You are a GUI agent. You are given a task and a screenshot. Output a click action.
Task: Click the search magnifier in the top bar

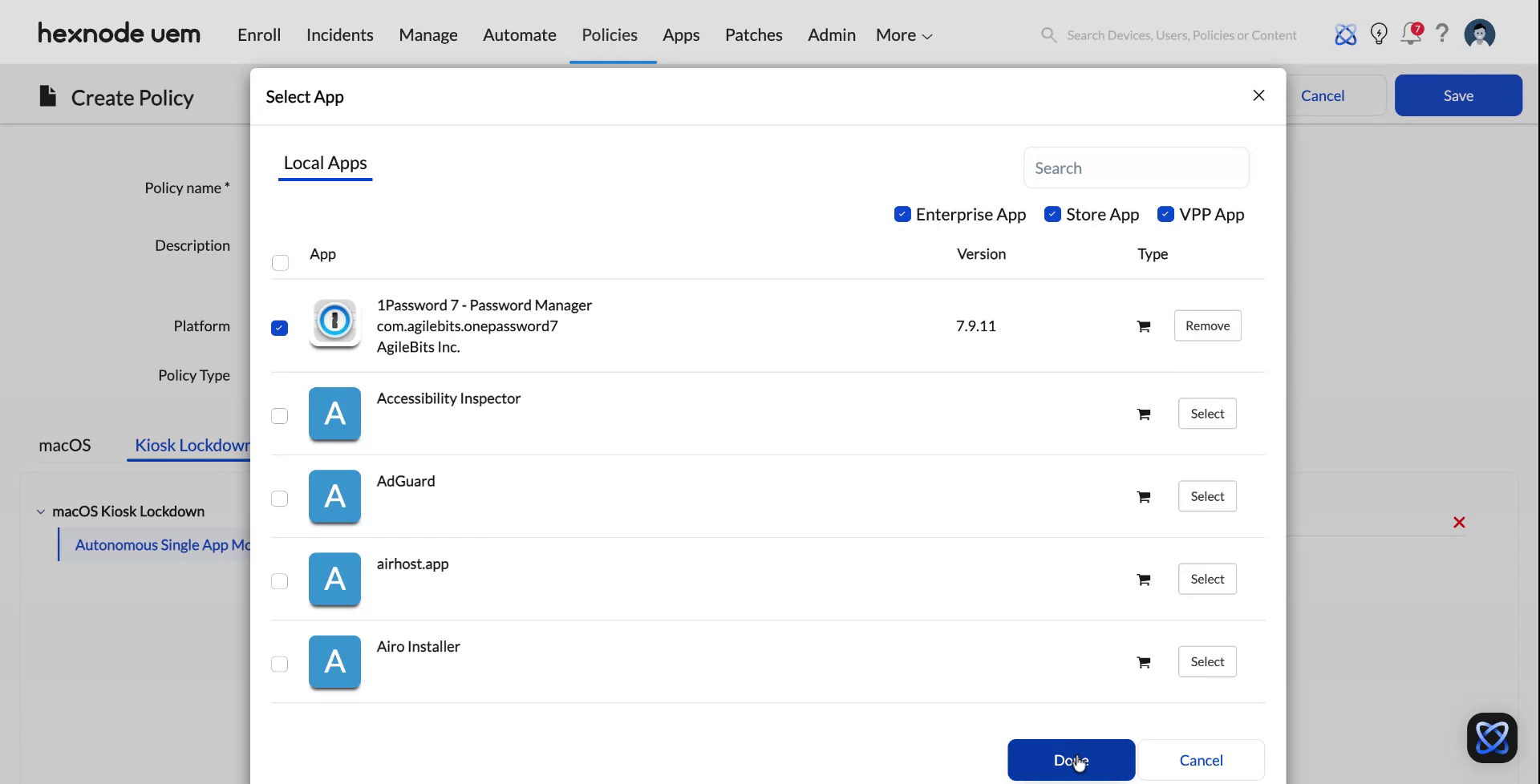click(1048, 34)
